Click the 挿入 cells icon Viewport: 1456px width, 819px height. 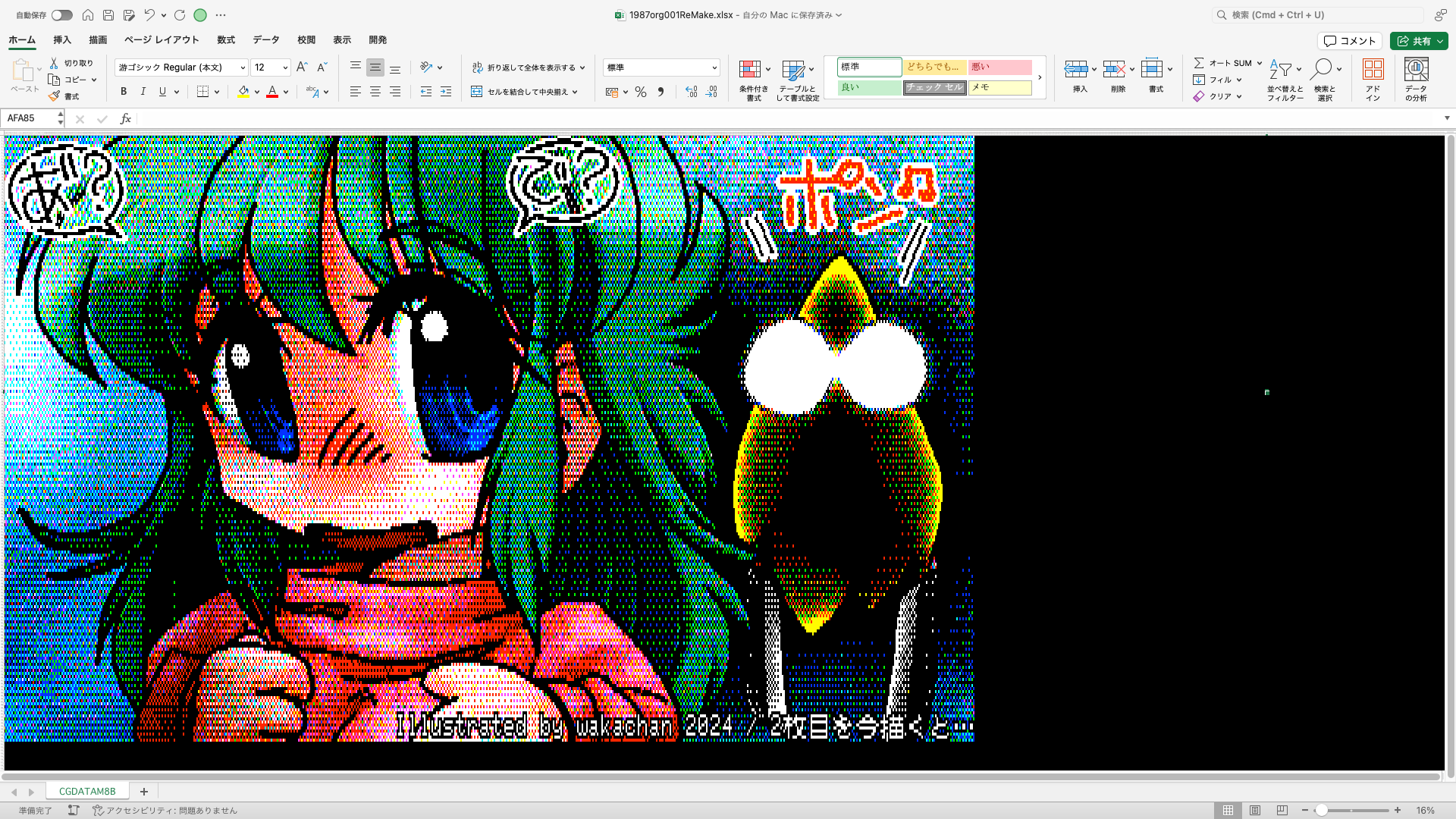pos(1076,69)
